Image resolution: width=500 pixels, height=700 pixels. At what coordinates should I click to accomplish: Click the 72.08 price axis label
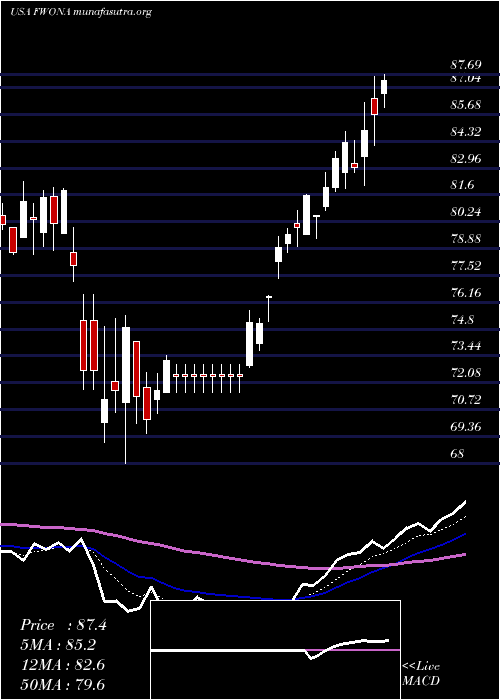(x=466, y=373)
